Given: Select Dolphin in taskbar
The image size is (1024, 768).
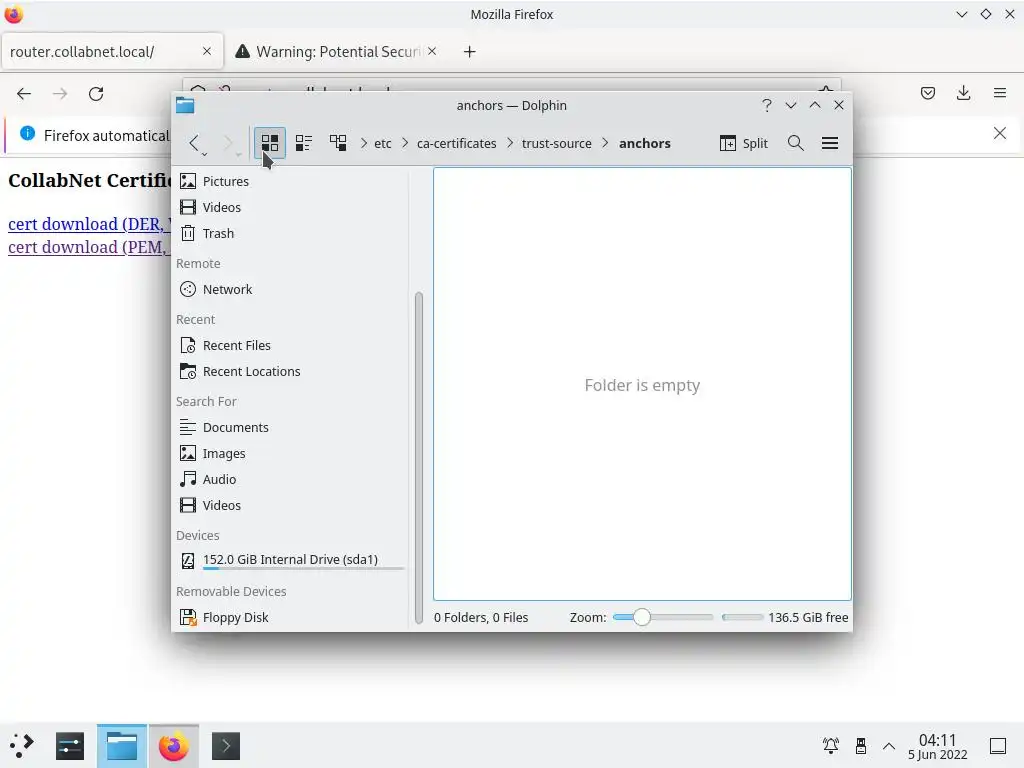Looking at the screenshot, I should point(122,746).
